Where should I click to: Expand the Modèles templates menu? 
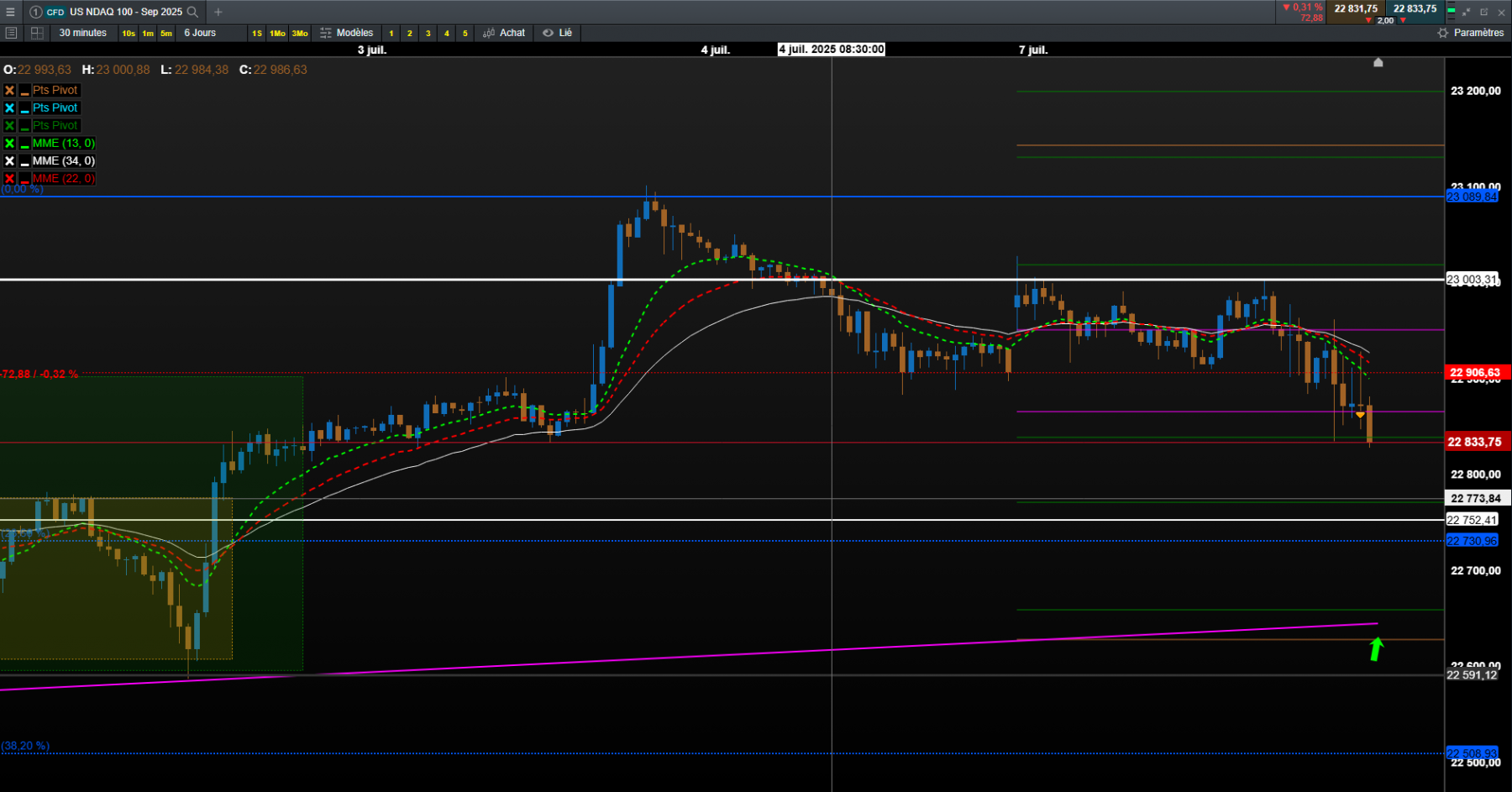pyautogui.click(x=347, y=33)
